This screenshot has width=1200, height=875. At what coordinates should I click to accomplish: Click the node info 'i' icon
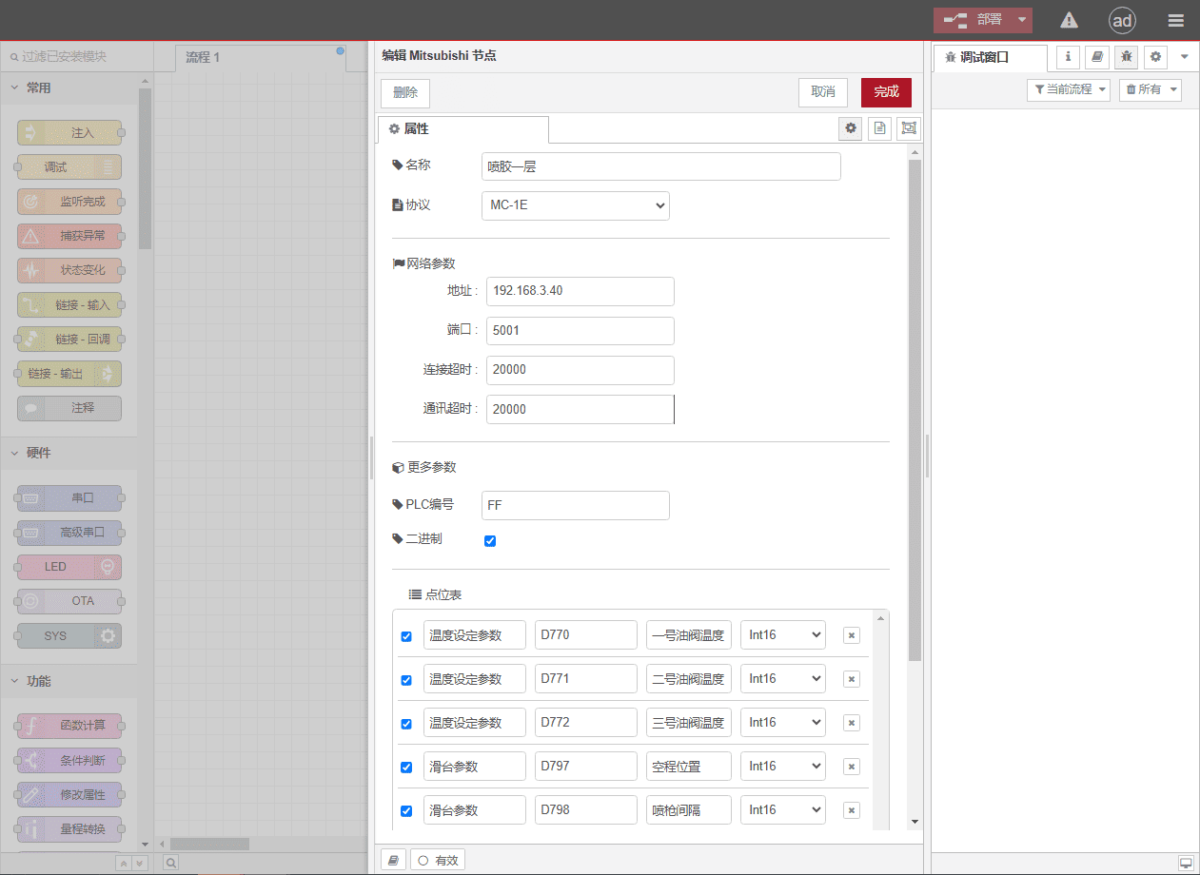tap(1068, 57)
